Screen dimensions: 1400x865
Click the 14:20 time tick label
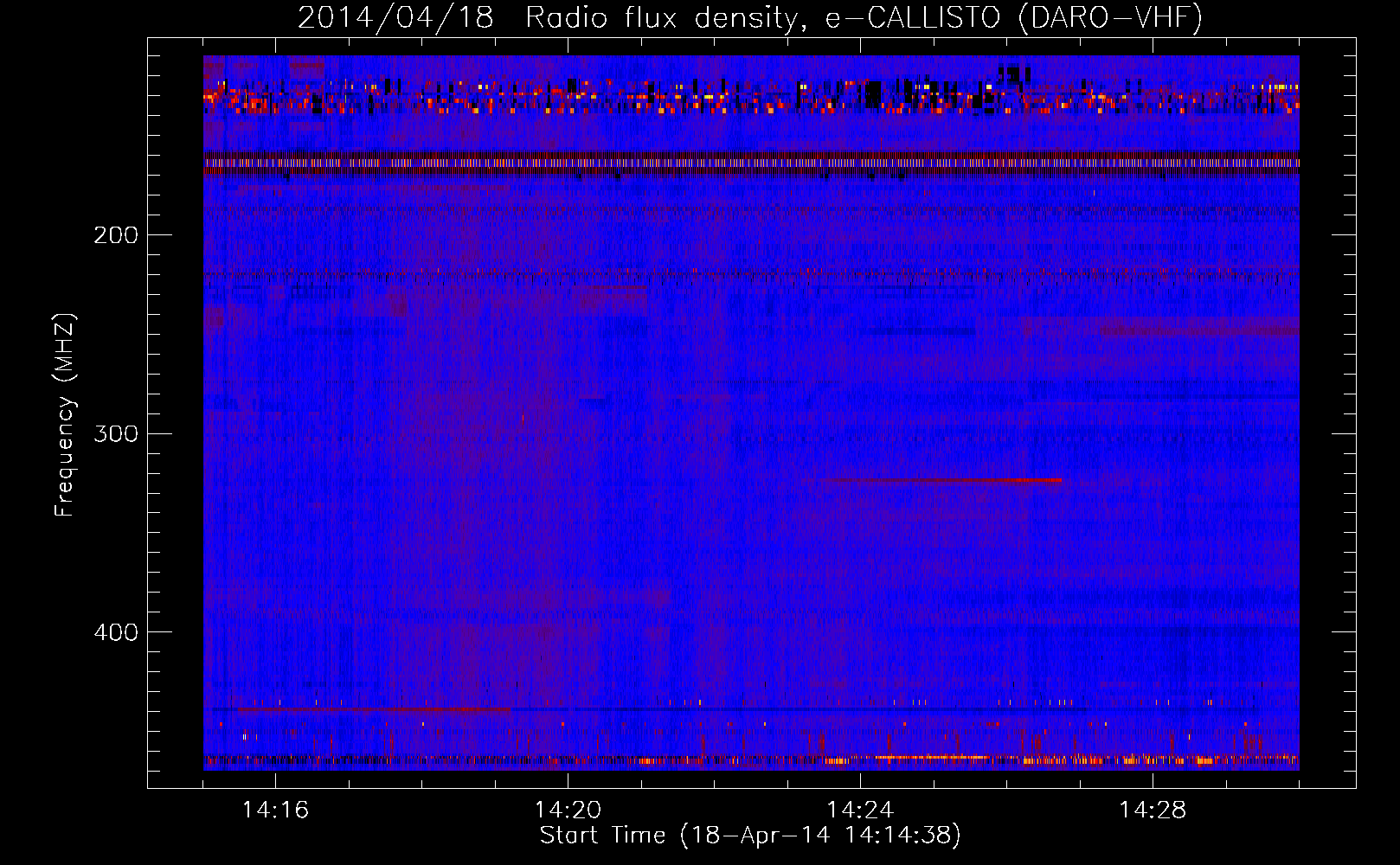click(x=568, y=811)
